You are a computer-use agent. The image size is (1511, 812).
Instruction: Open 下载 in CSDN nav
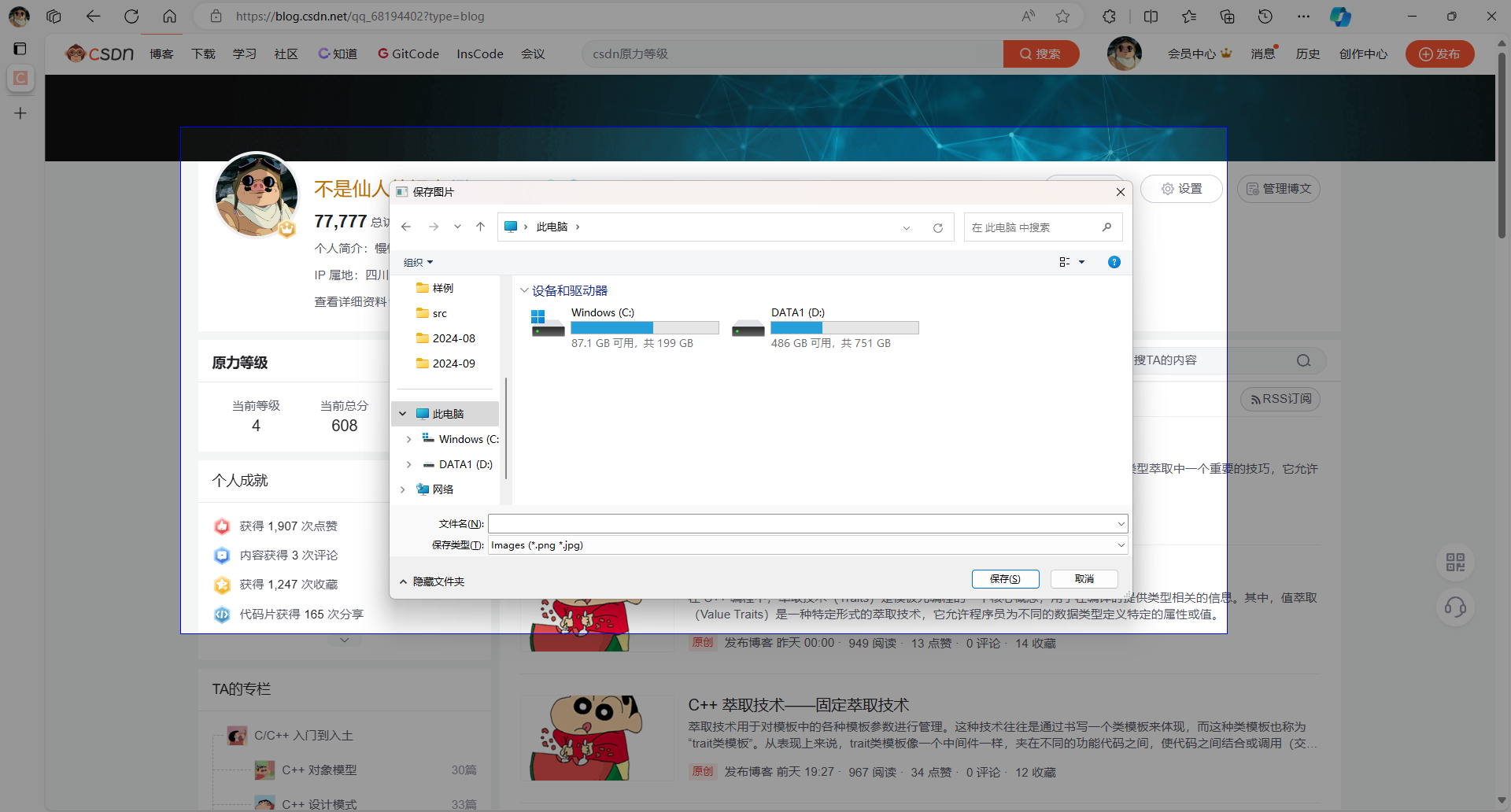click(x=203, y=54)
